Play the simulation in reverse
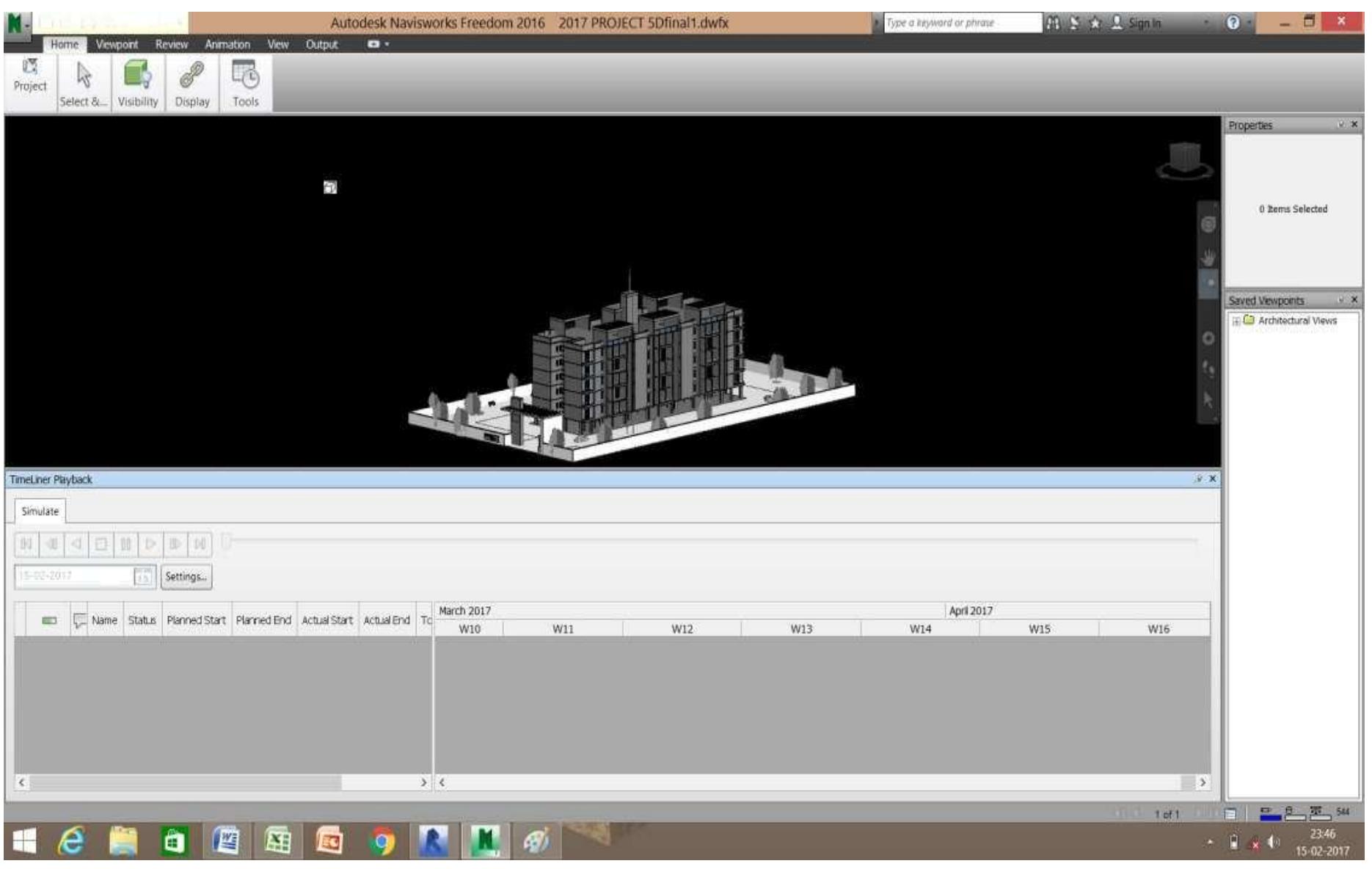This screenshot has height=869, width=1372. click(x=76, y=544)
